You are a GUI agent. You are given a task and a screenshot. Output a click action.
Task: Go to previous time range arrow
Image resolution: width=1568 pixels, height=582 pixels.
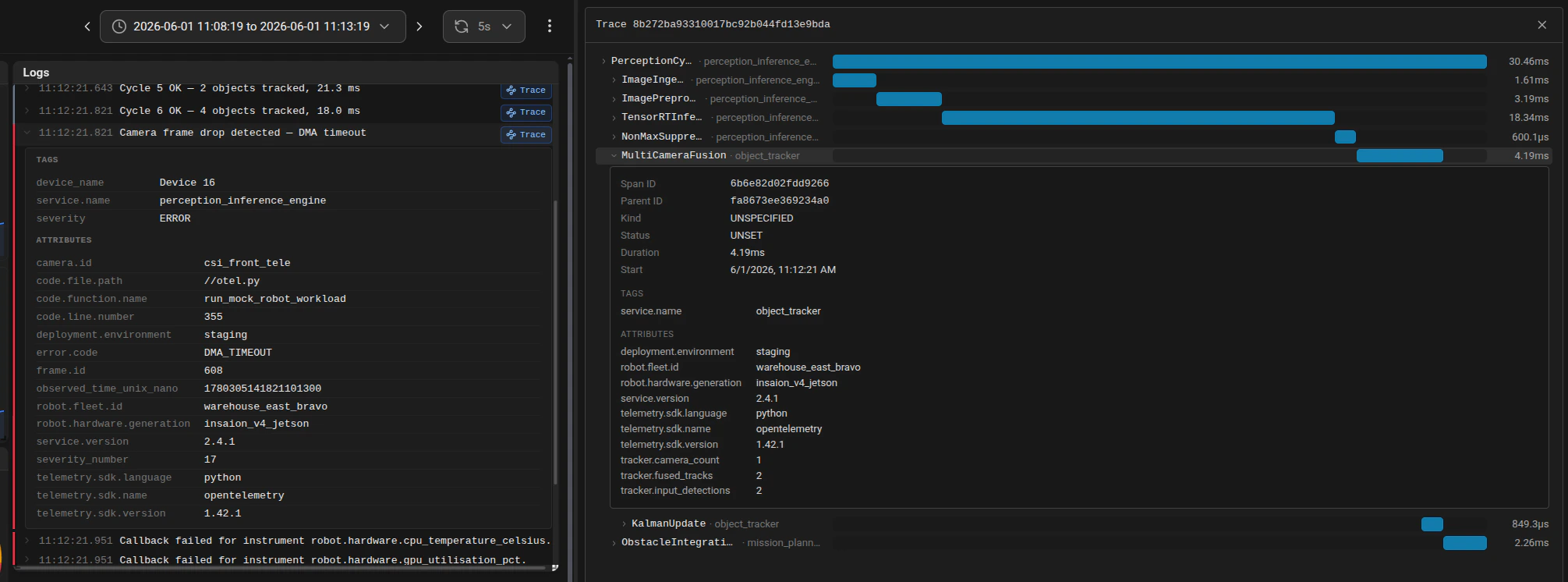click(x=87, y=27)
